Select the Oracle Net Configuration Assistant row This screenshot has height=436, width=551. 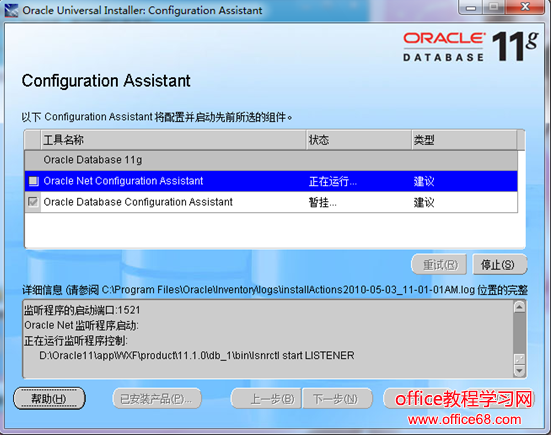click(x=271, y=181)
